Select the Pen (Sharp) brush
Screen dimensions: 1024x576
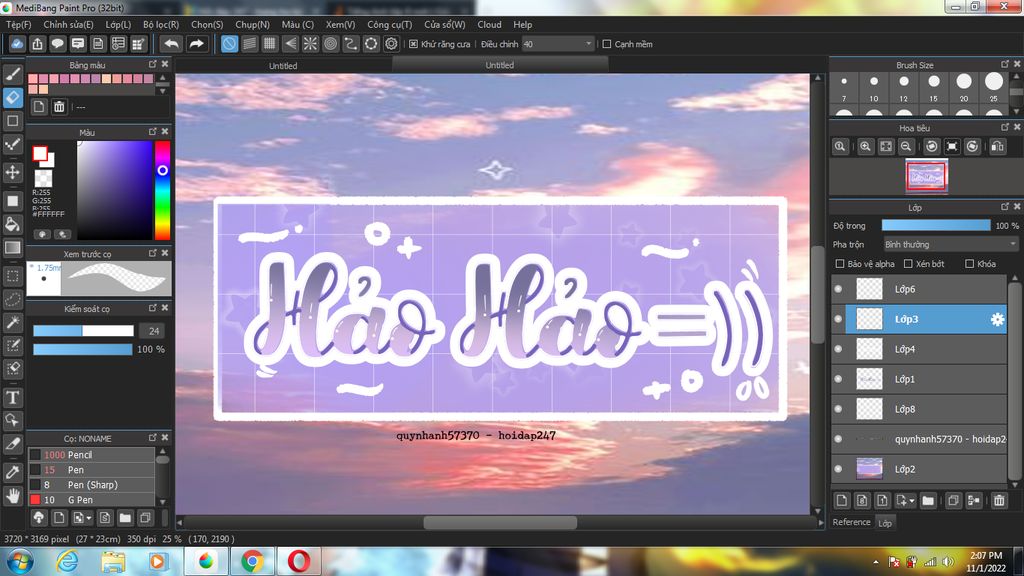[x=91, y=485]
